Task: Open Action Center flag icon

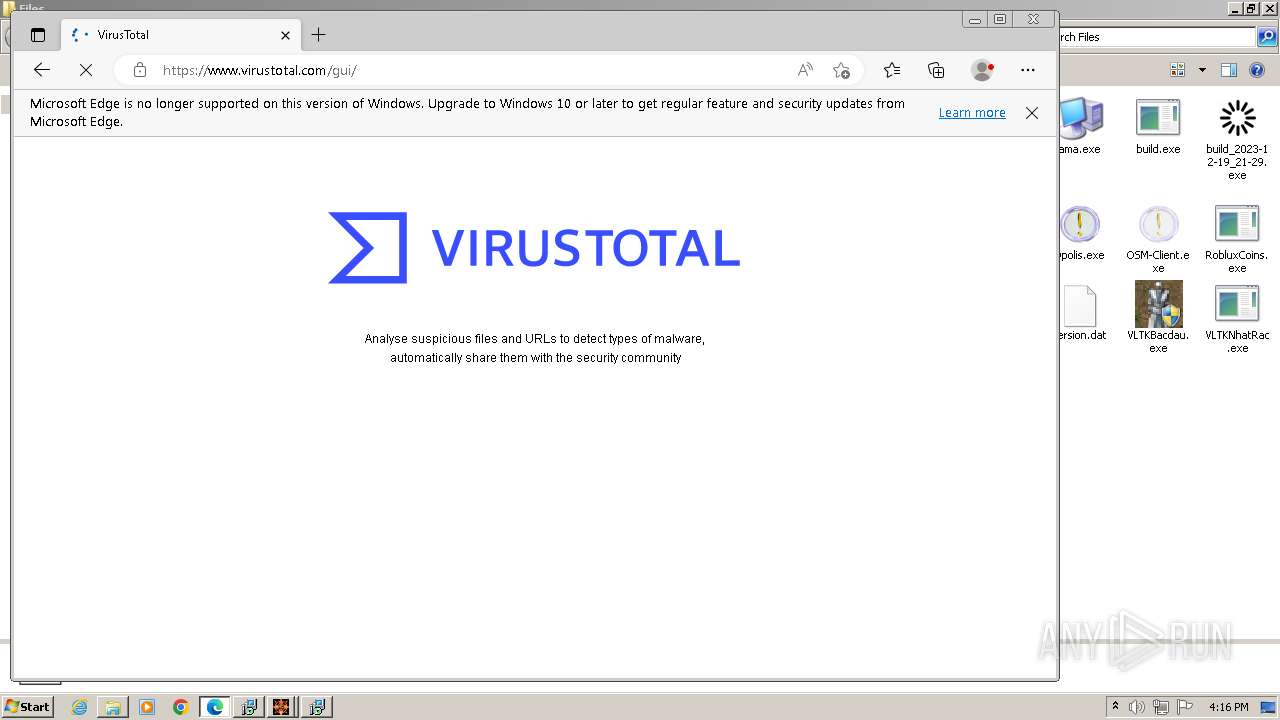Action: tap(1185, 707)
